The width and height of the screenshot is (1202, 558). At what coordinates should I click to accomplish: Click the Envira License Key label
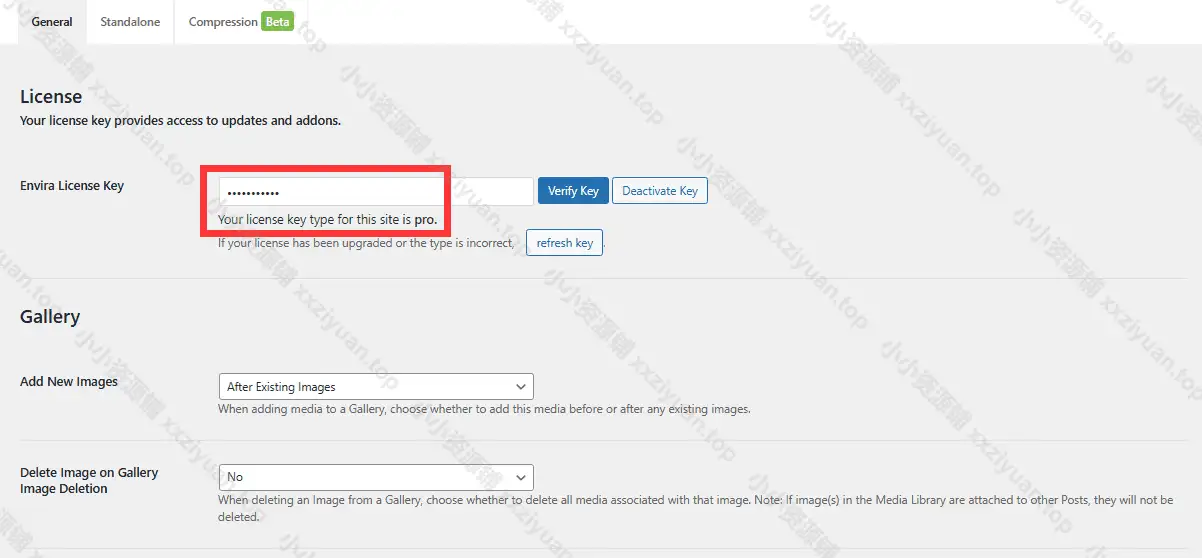72,185
